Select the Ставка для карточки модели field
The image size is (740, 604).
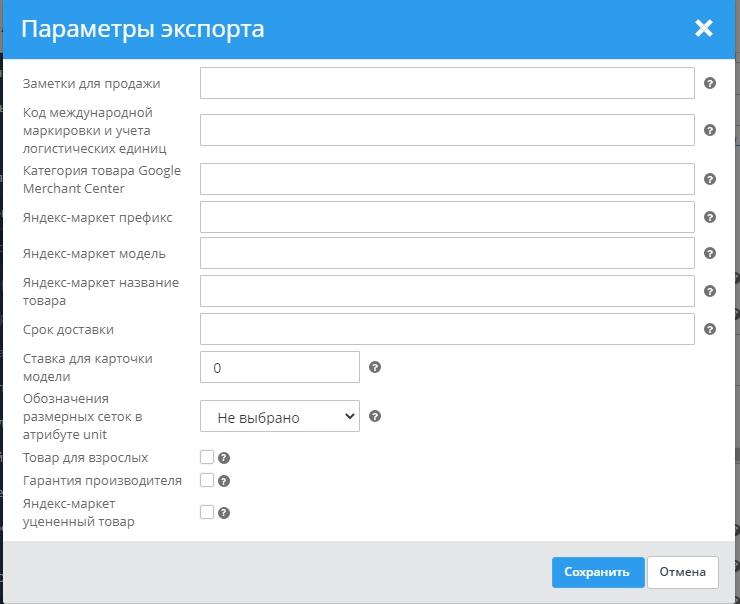click(280, 367)
